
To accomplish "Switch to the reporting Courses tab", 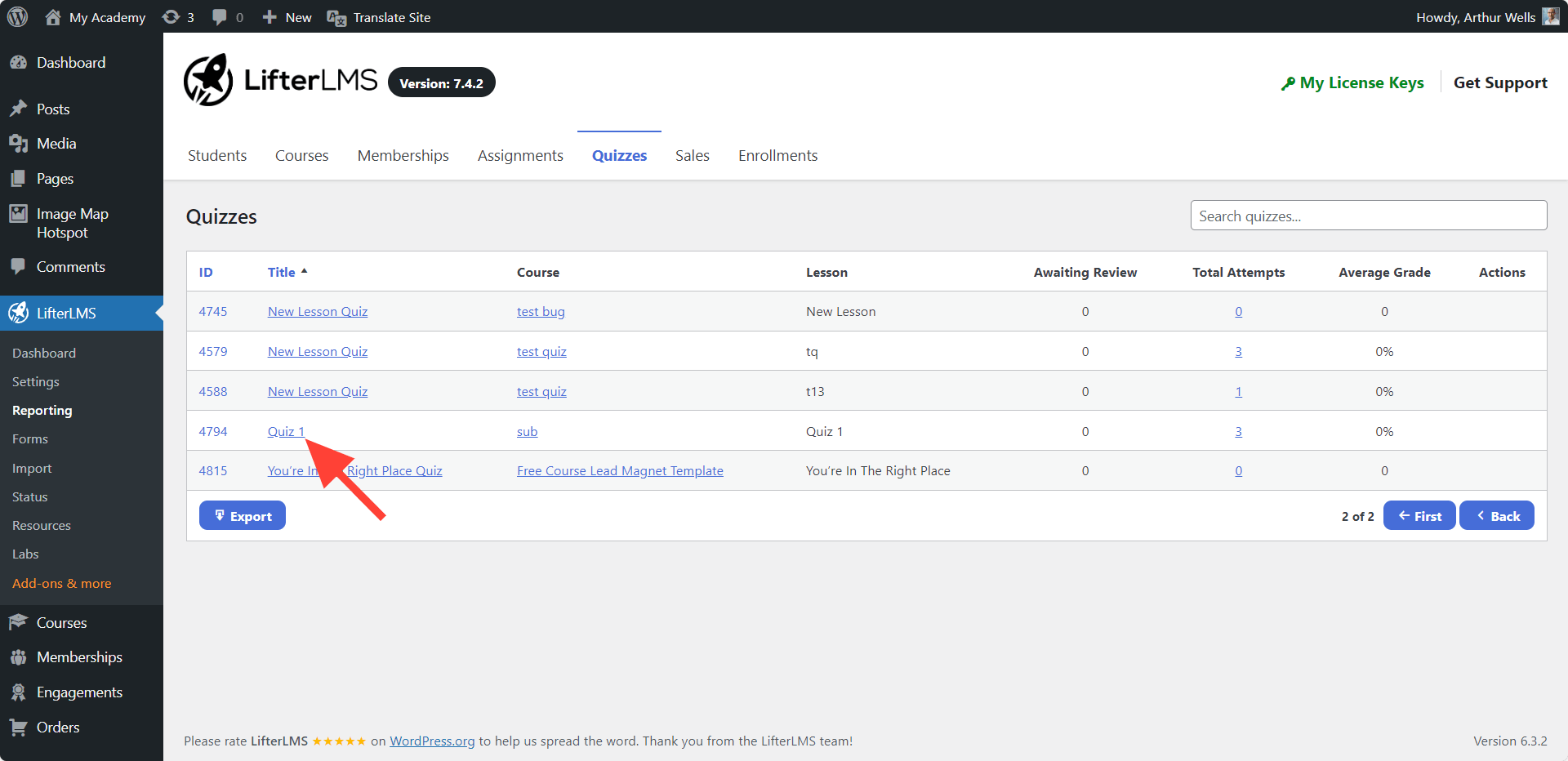I will (x=301, y=155).
